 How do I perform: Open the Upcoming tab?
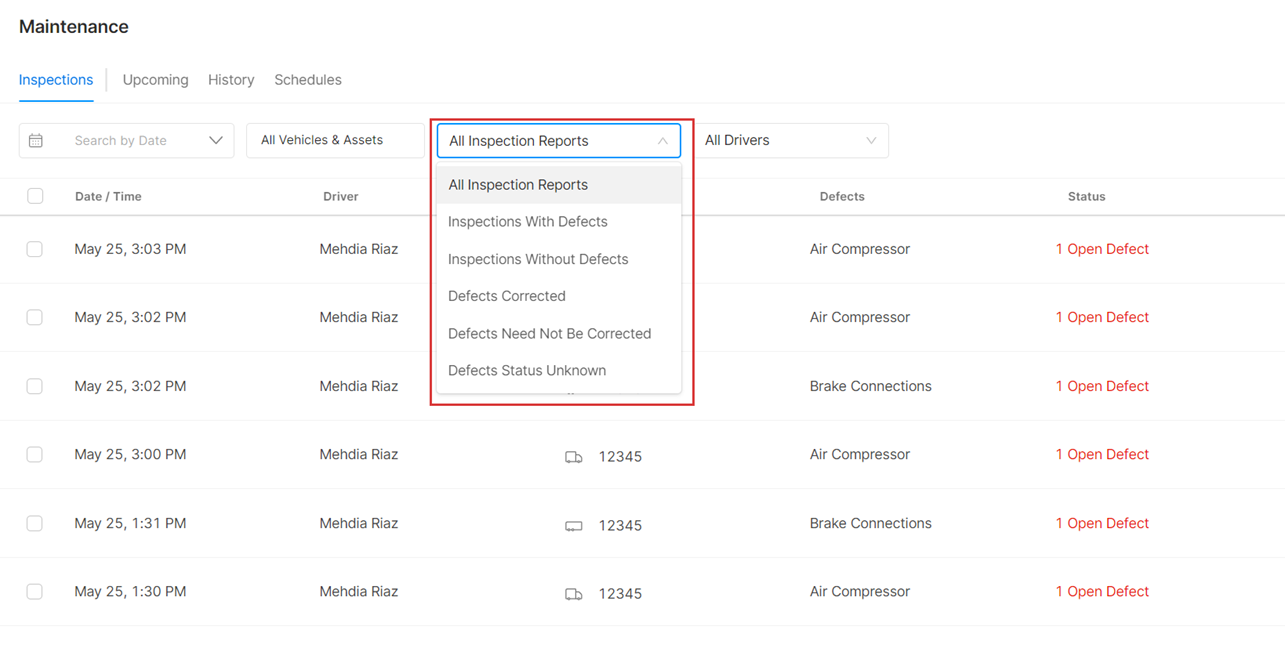click(155, 80)
